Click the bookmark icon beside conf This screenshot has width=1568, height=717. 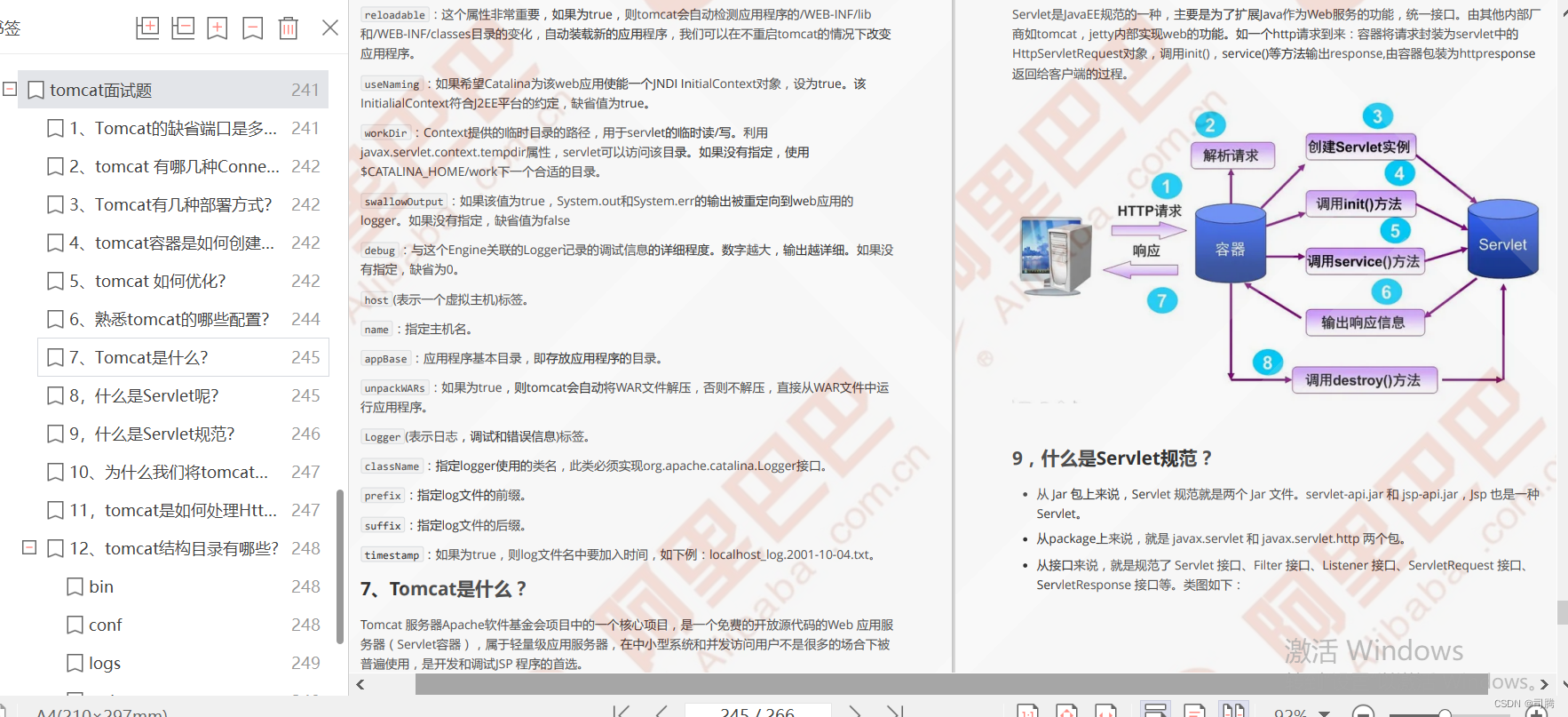tap(75, 625)
